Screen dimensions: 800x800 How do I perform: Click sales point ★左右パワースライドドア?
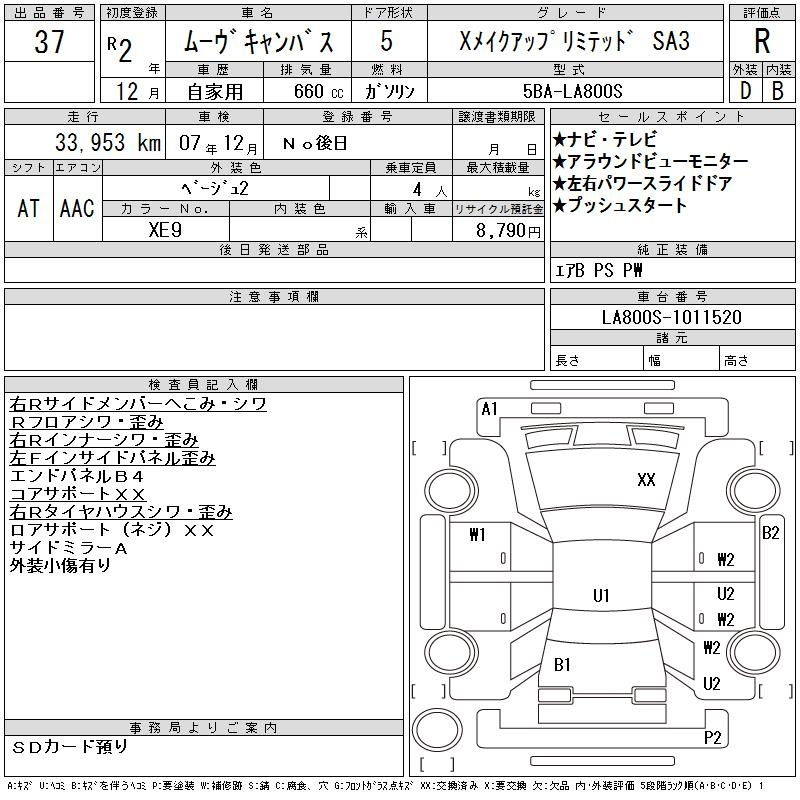643,183
